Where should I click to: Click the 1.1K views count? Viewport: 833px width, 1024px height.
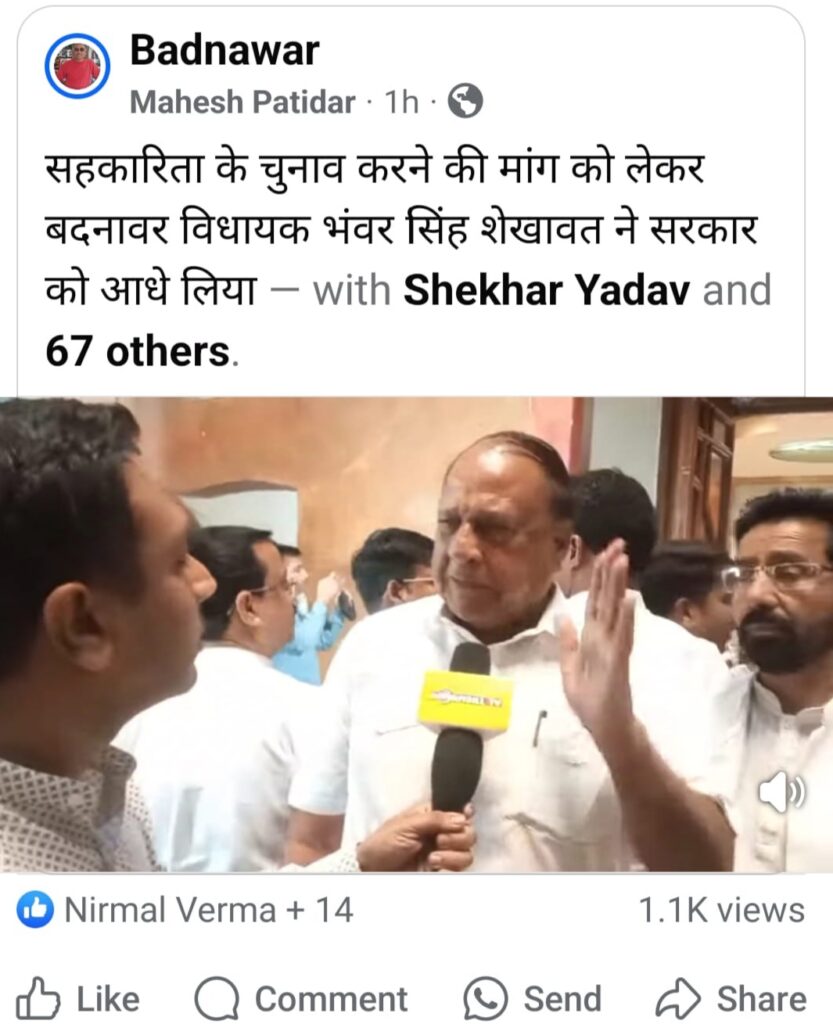tap(721, 910)
